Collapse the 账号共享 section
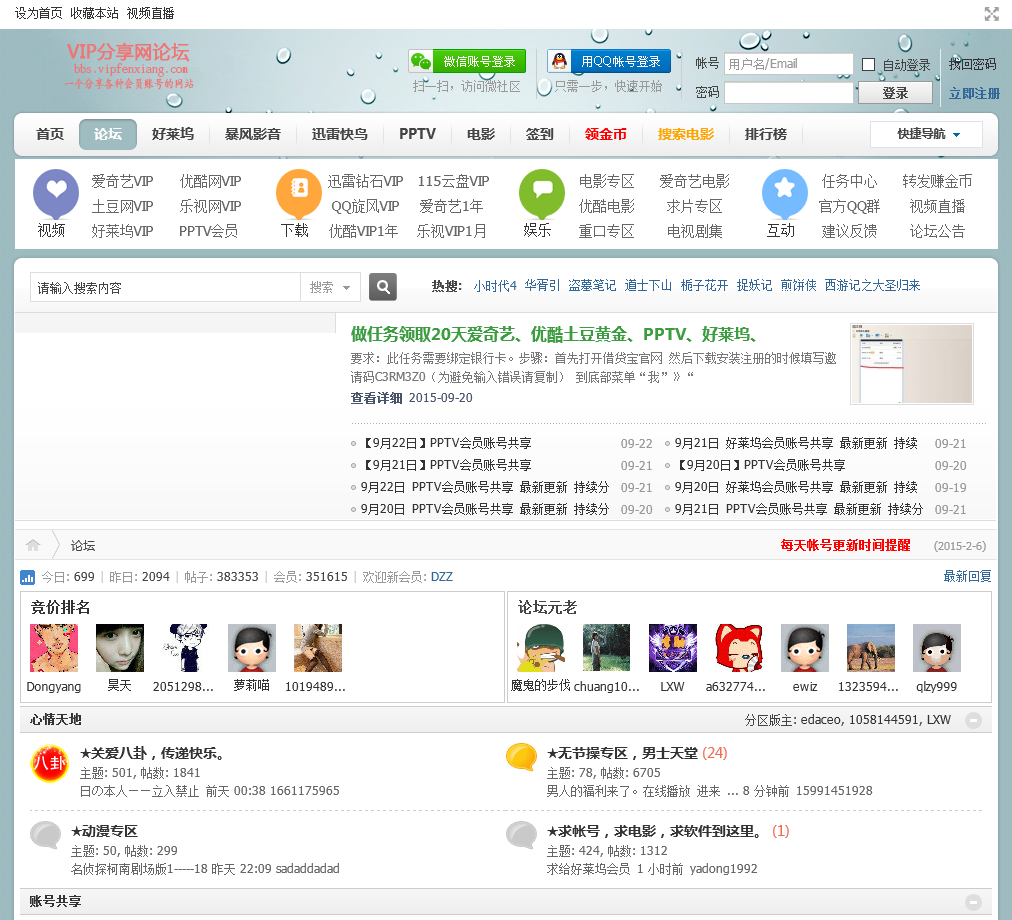Screen dimensions: 1012x920 (973, 902)
